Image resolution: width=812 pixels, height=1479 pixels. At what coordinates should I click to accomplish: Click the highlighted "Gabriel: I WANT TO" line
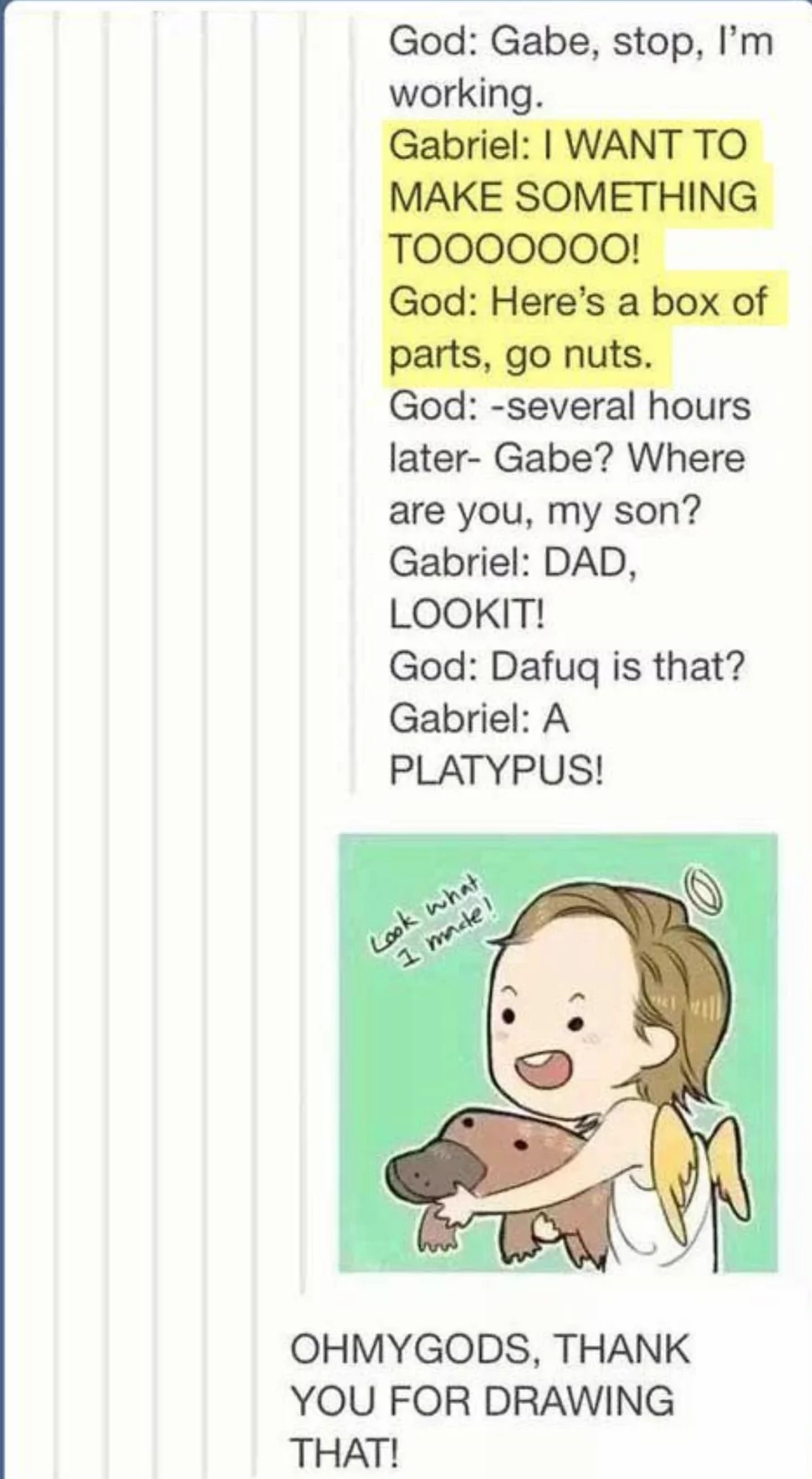coord(568,145)
